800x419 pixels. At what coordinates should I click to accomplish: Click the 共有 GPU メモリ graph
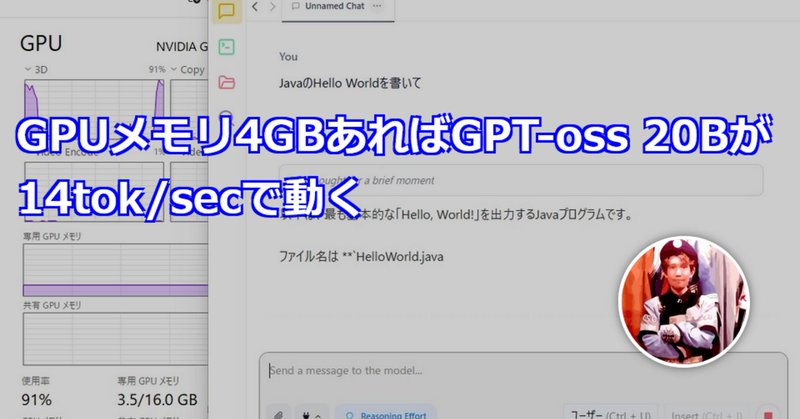coord(115,338)
